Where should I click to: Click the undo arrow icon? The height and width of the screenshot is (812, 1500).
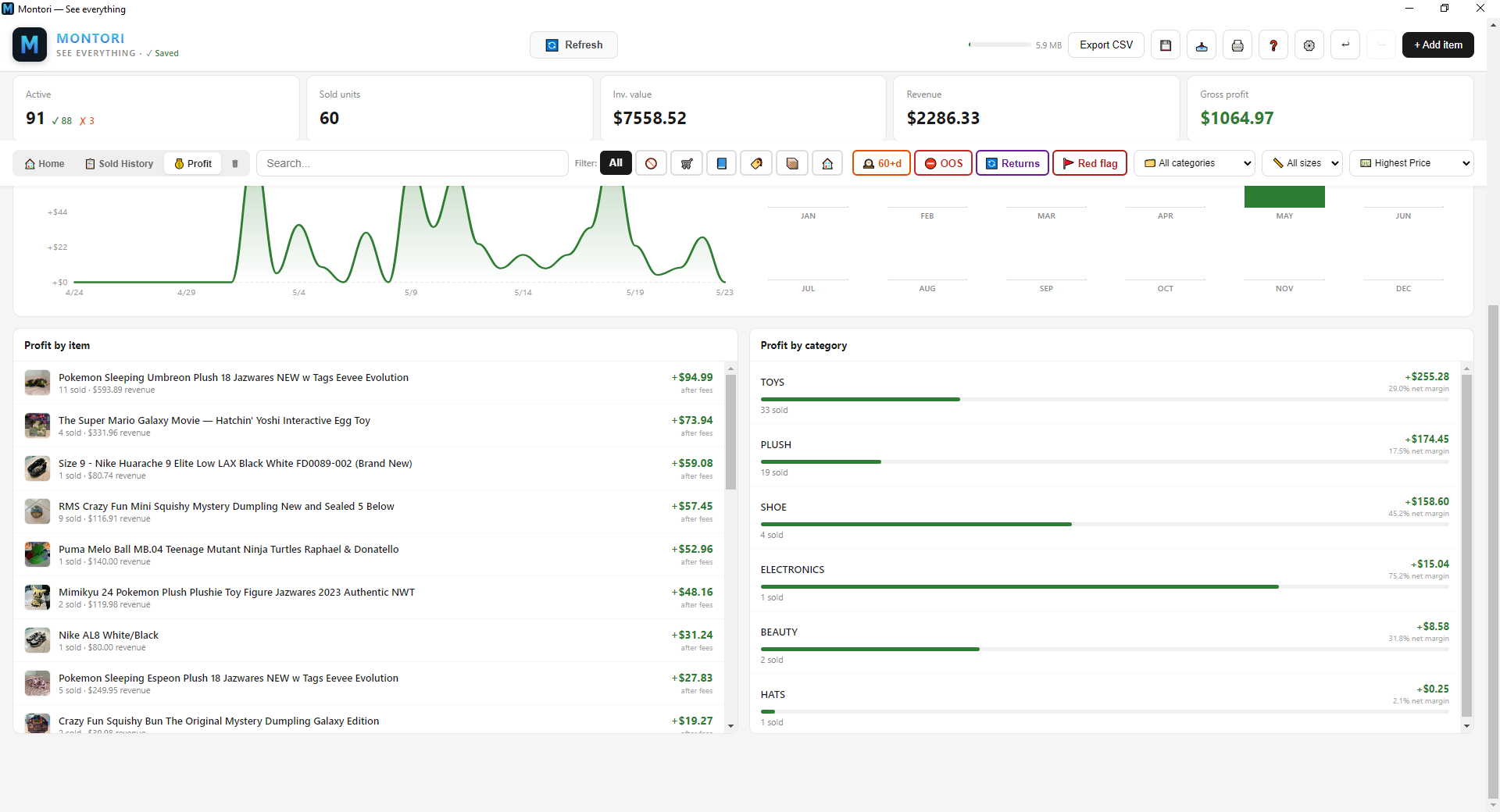pyautogui.click(x=1345, y=45)
